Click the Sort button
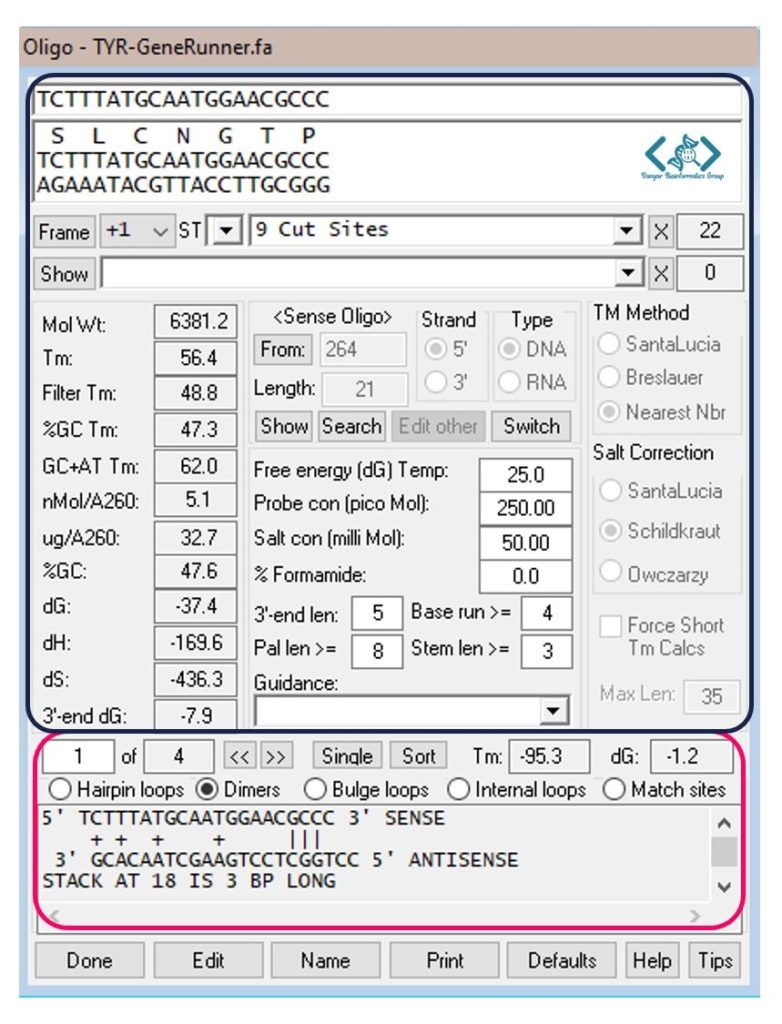The image size is (782, 1024). [x=418, y=756]
